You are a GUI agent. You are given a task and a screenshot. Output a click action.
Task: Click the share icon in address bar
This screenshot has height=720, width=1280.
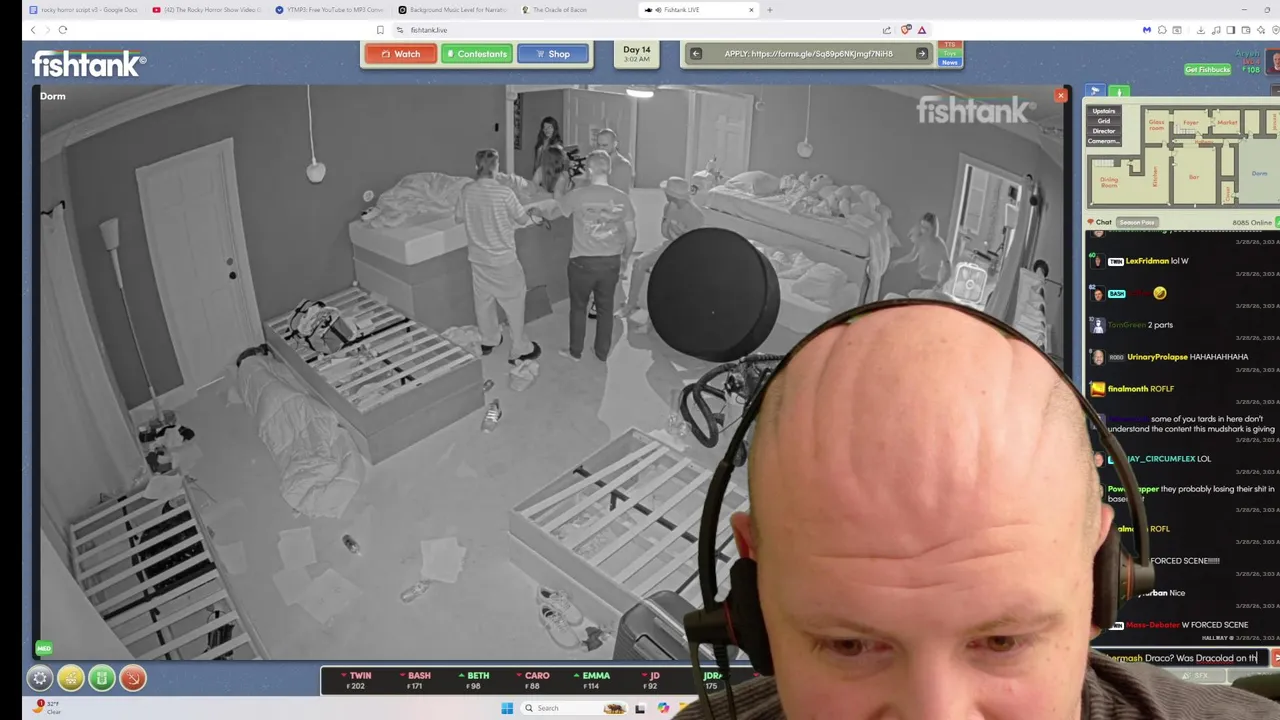pos(886,30)
